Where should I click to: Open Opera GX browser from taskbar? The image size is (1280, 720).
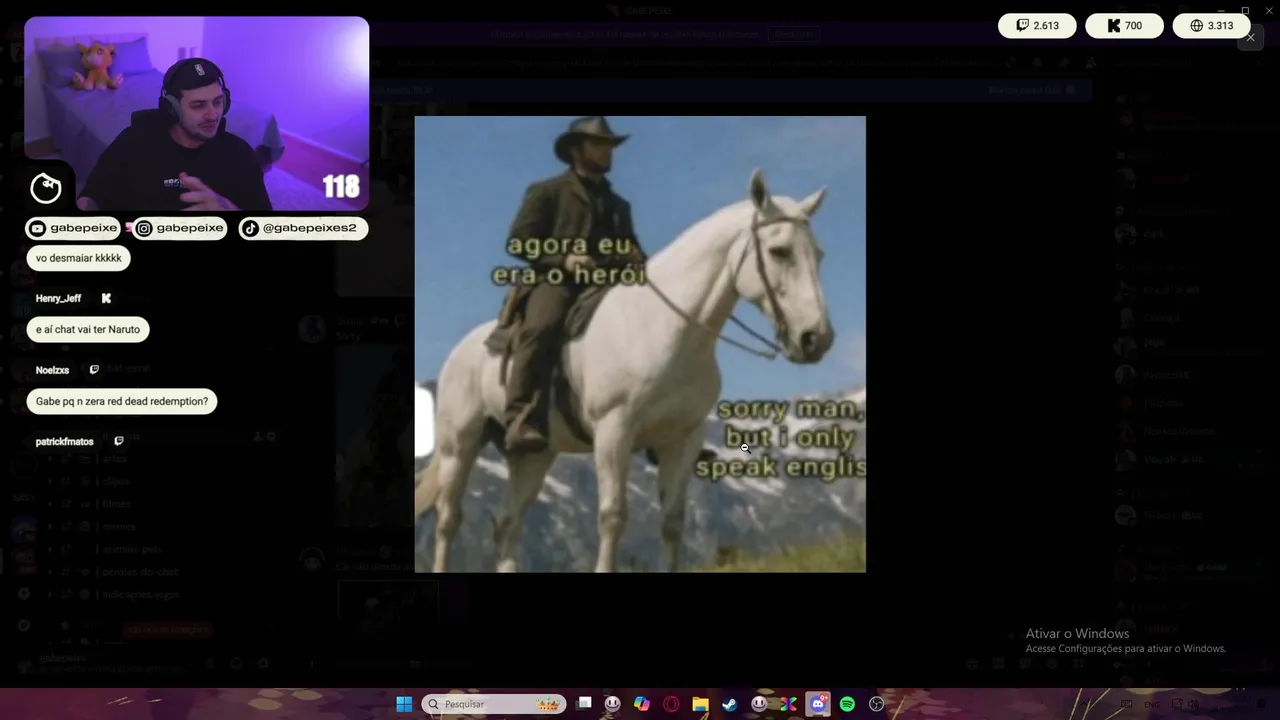click(x=671, y=704)
